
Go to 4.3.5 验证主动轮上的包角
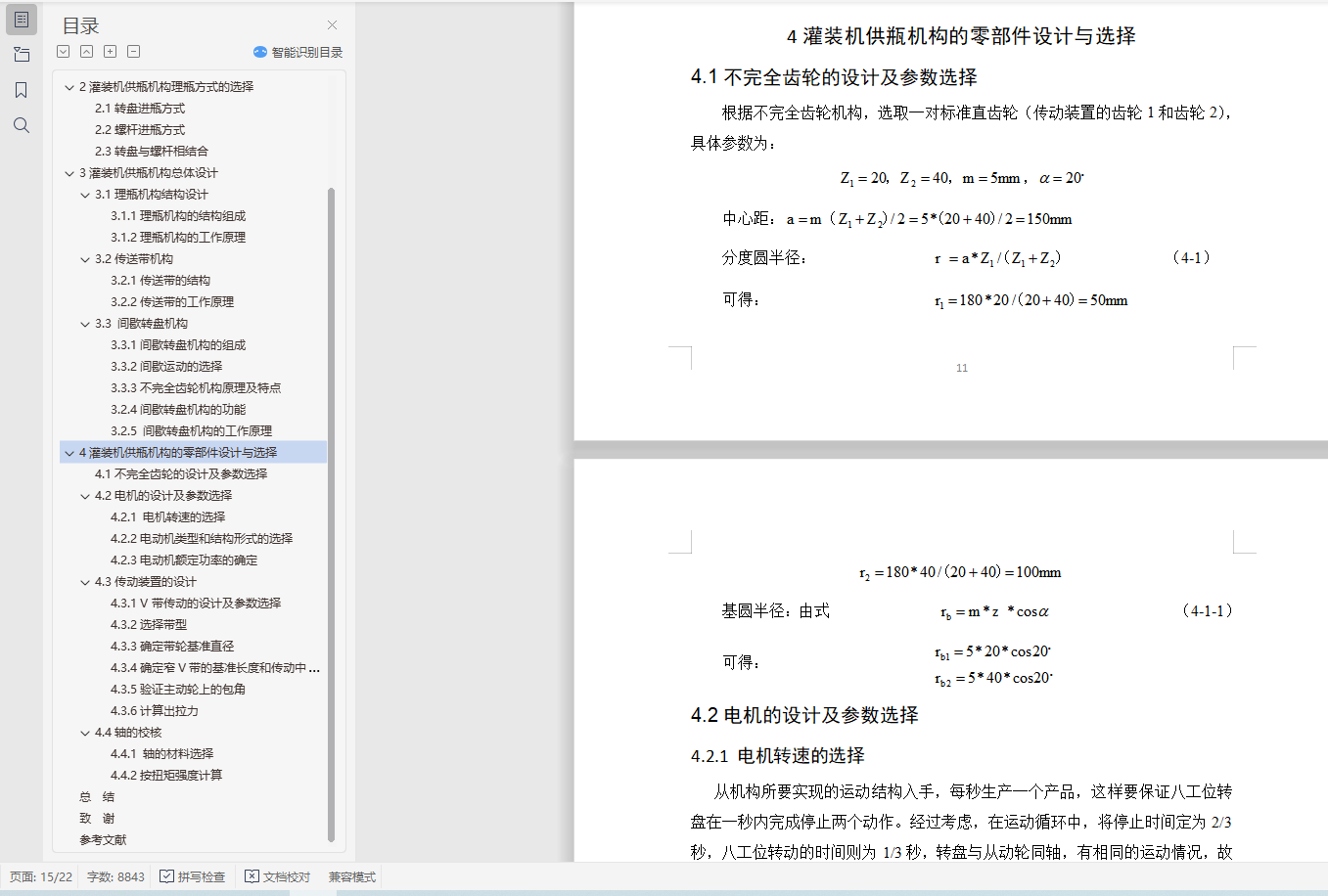(178, 690)
